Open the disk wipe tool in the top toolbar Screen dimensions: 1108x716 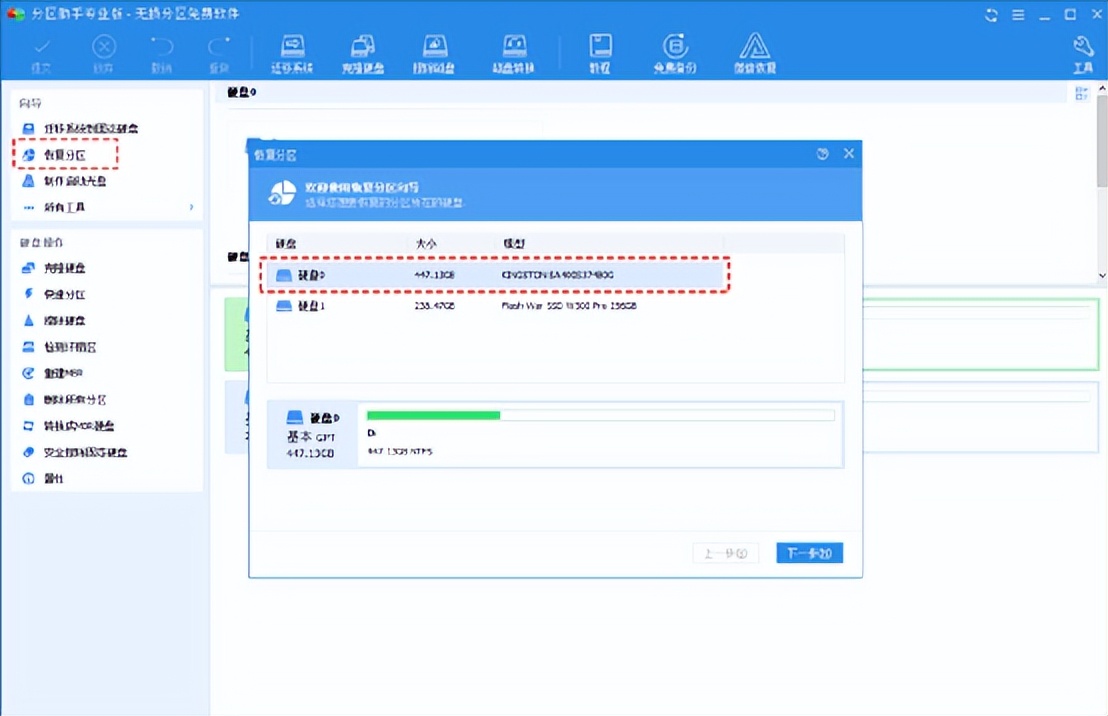(x=434, y=54)
